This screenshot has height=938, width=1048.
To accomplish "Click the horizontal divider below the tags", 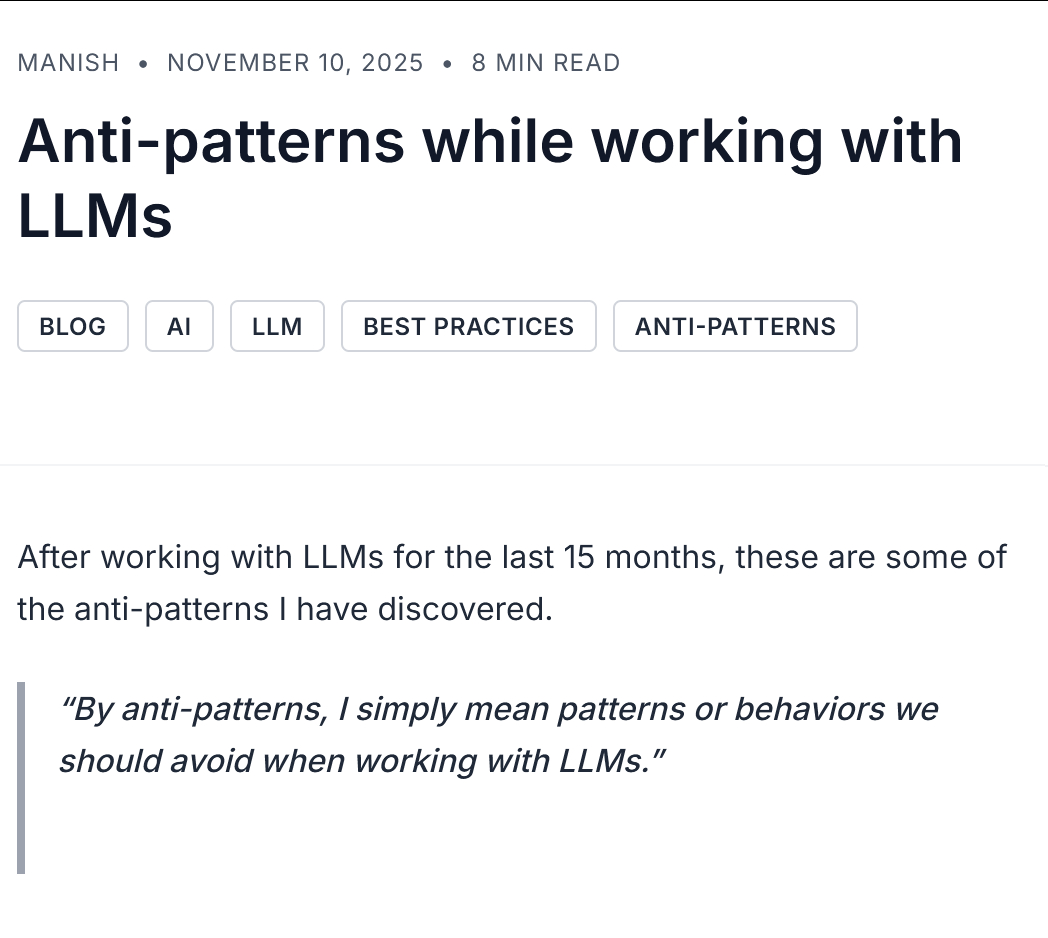I will coord(524,464).
